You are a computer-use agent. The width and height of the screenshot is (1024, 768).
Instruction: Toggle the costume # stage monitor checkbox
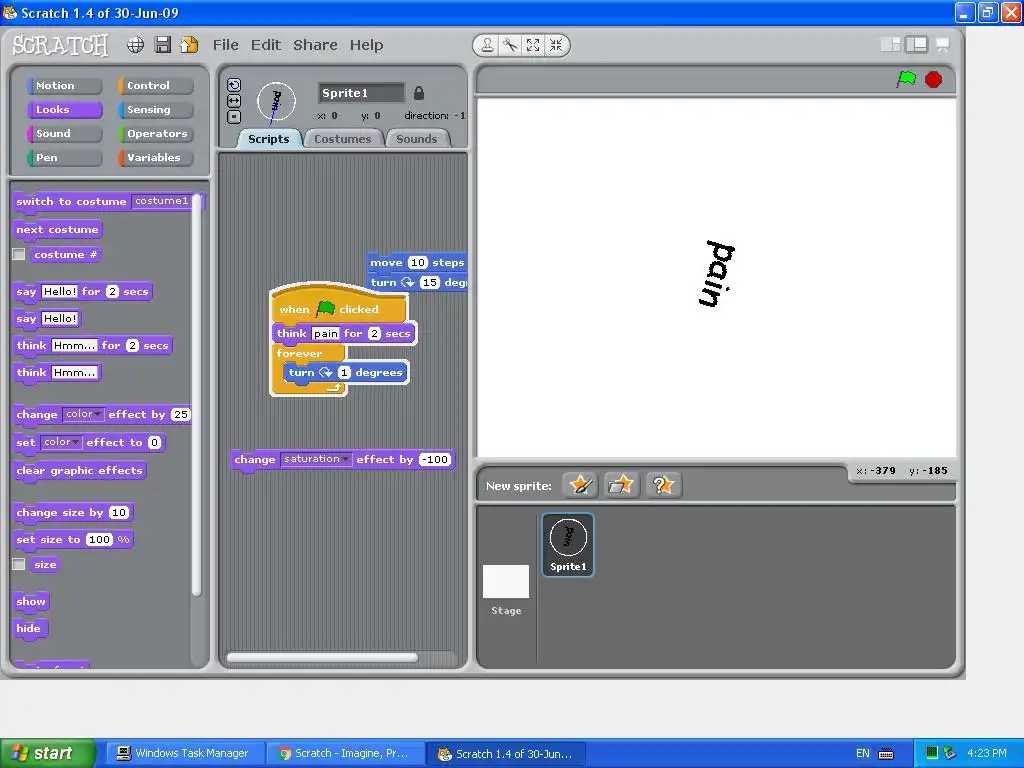tap(19, 254)
